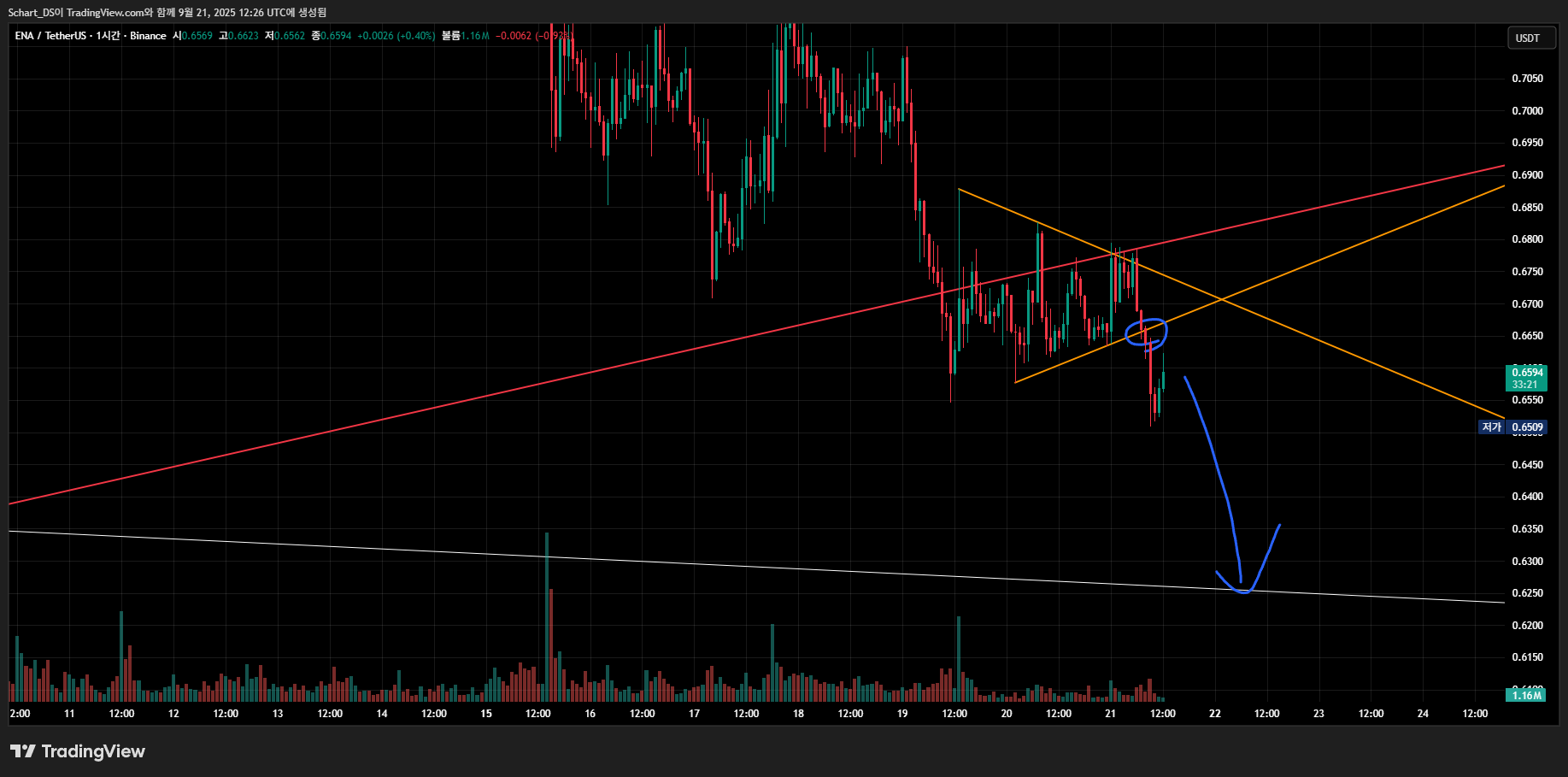This screenshot has width=1568, height=777.
Task: Click the open value 0.6569 in legend
Action: coord(197,36)
